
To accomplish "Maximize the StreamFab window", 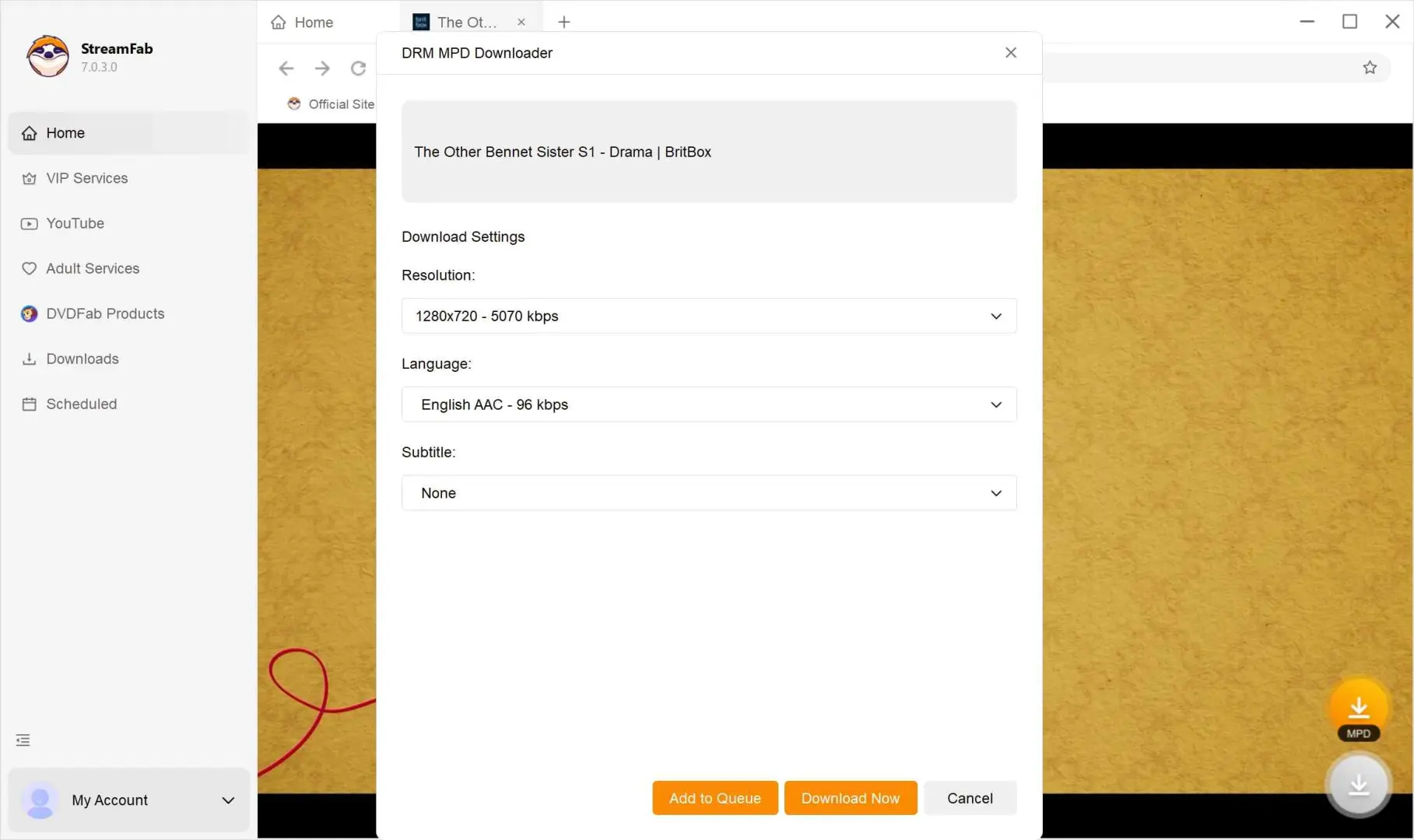I will coord(1349,22).
